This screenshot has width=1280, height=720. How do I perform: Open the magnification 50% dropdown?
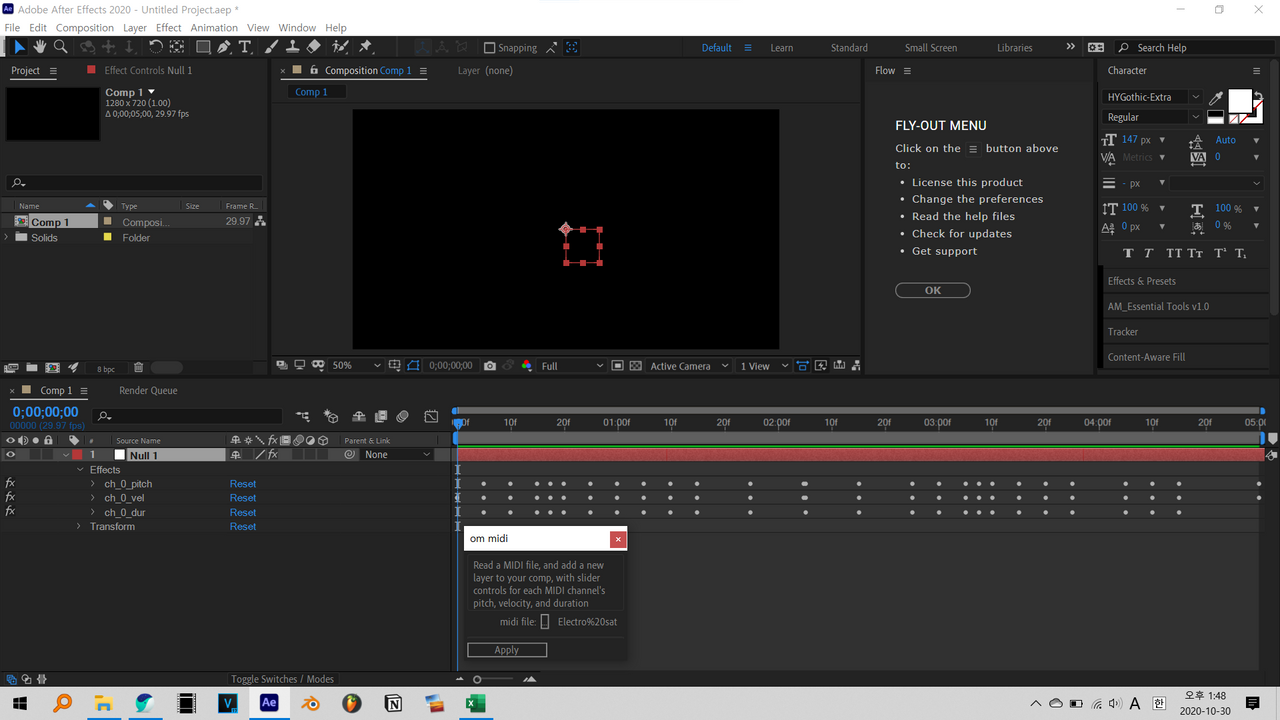(357, 366)
